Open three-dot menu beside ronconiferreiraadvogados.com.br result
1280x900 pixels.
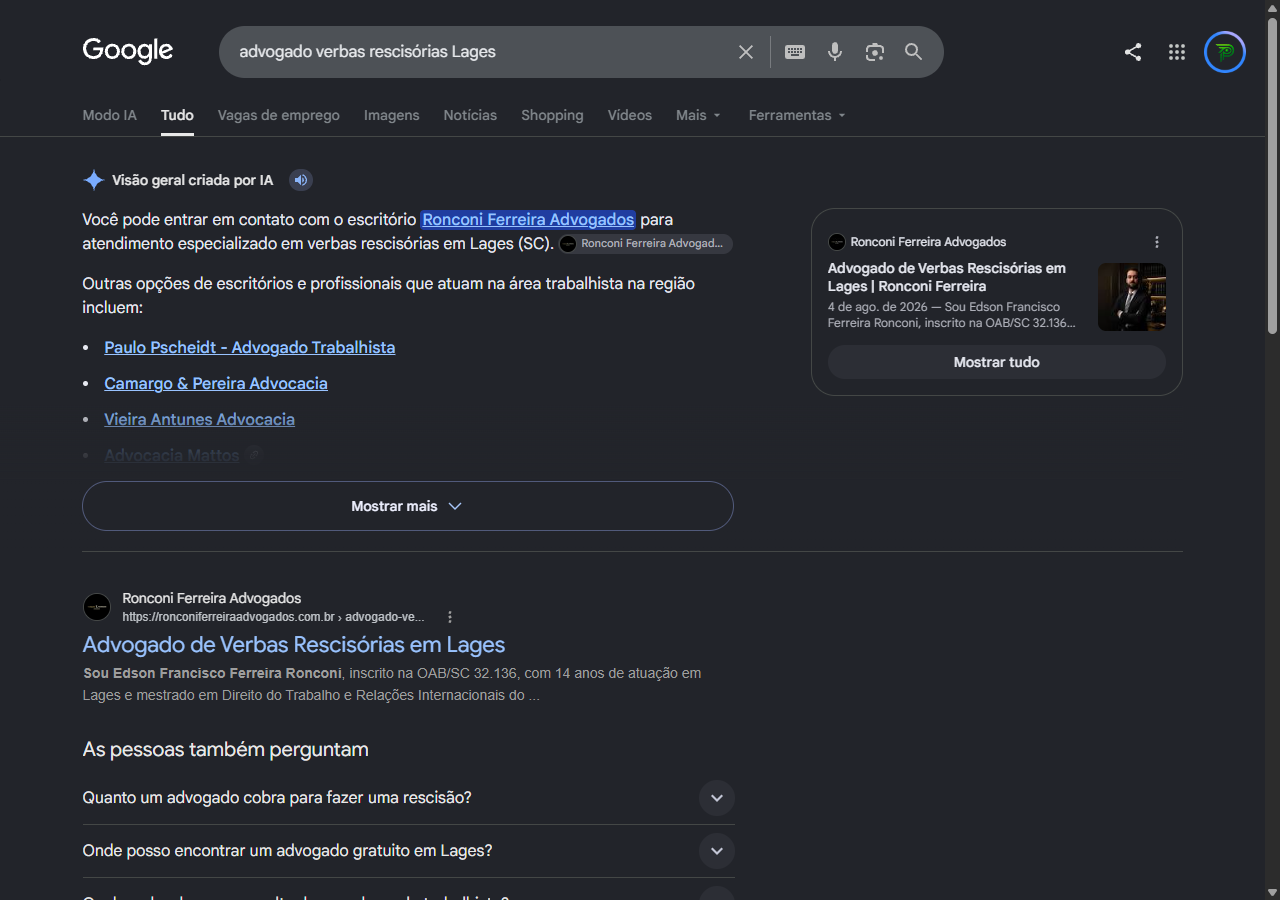pyautogui.click(x=450, y=617)
